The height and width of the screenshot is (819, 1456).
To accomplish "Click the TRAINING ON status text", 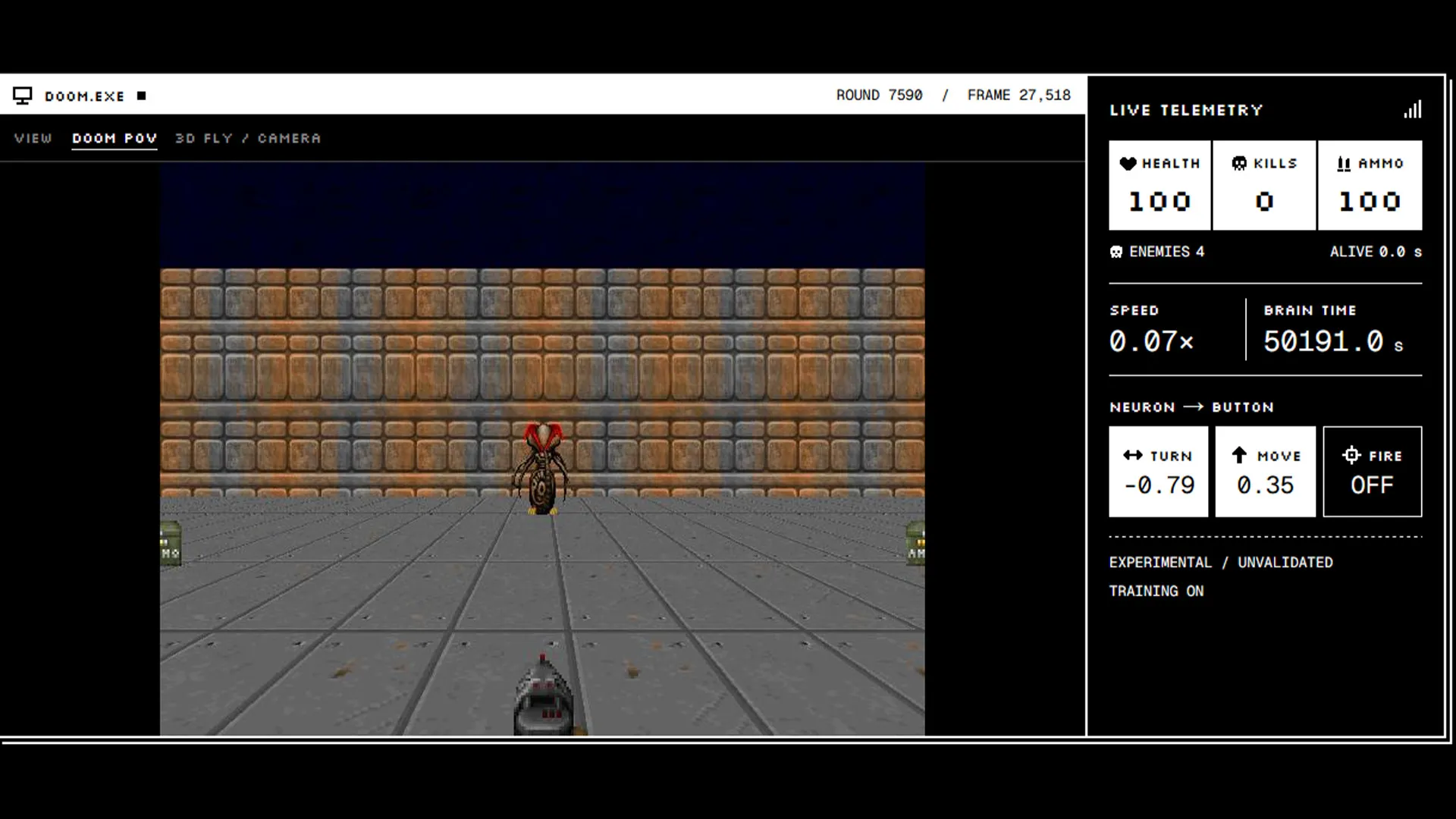I will pos(1156,591).
